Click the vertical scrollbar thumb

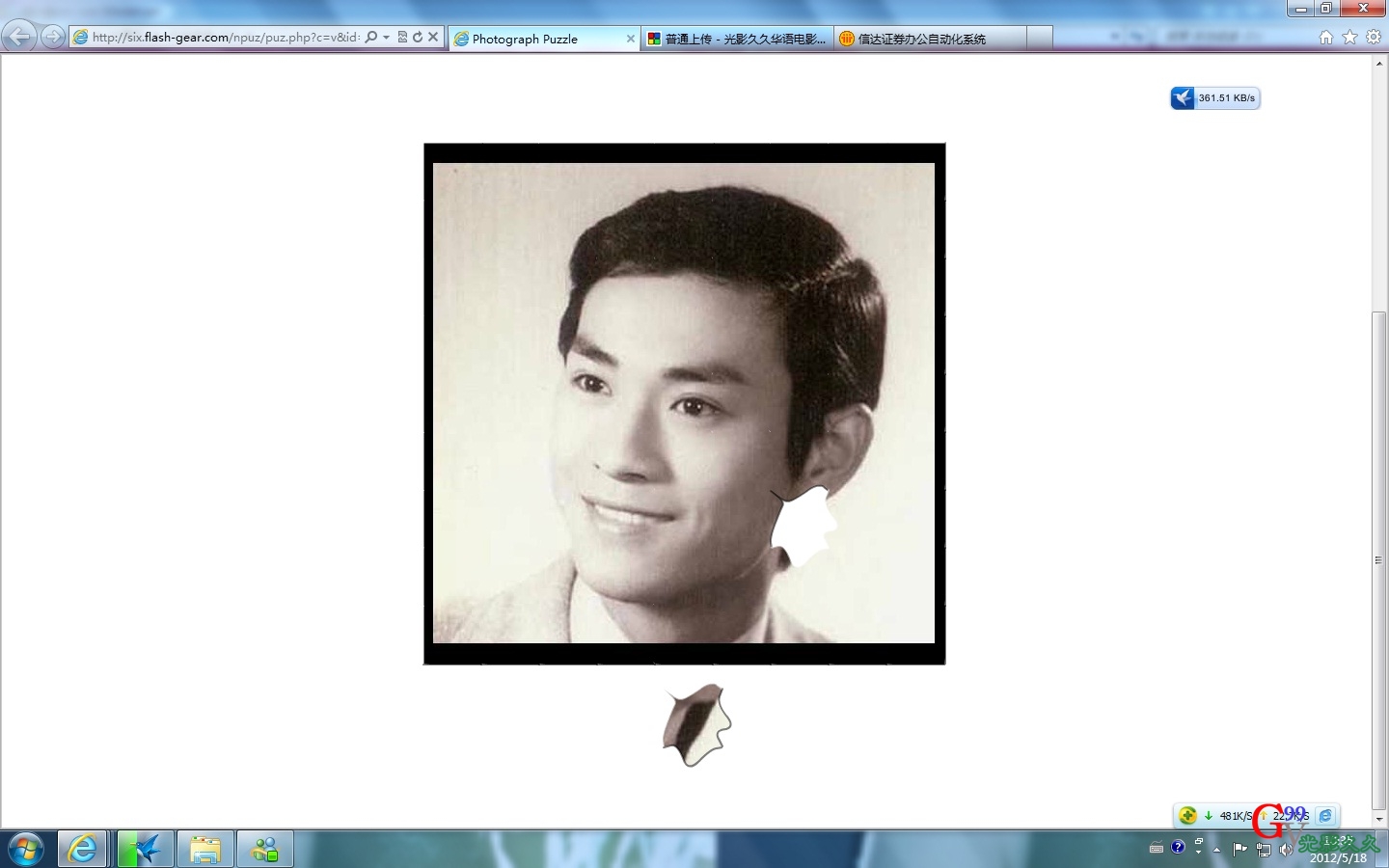click(1379, 559)
